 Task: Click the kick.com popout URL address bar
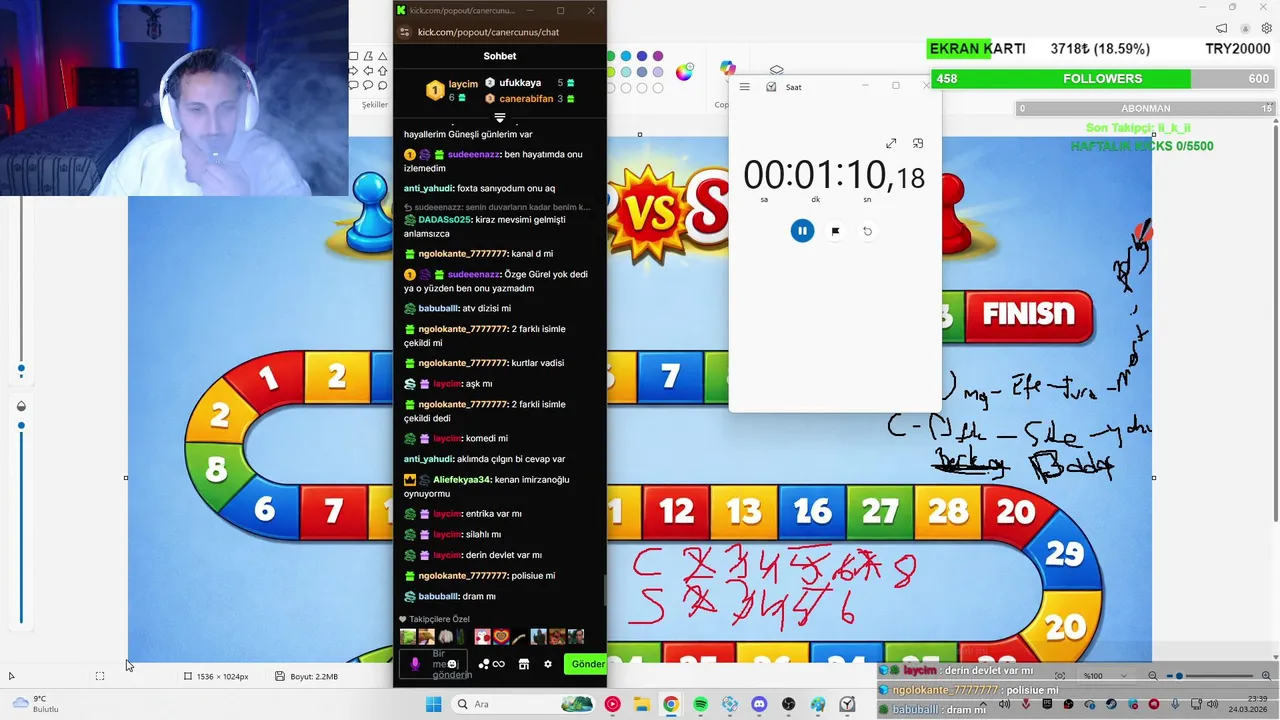click(x=488, y=32)
